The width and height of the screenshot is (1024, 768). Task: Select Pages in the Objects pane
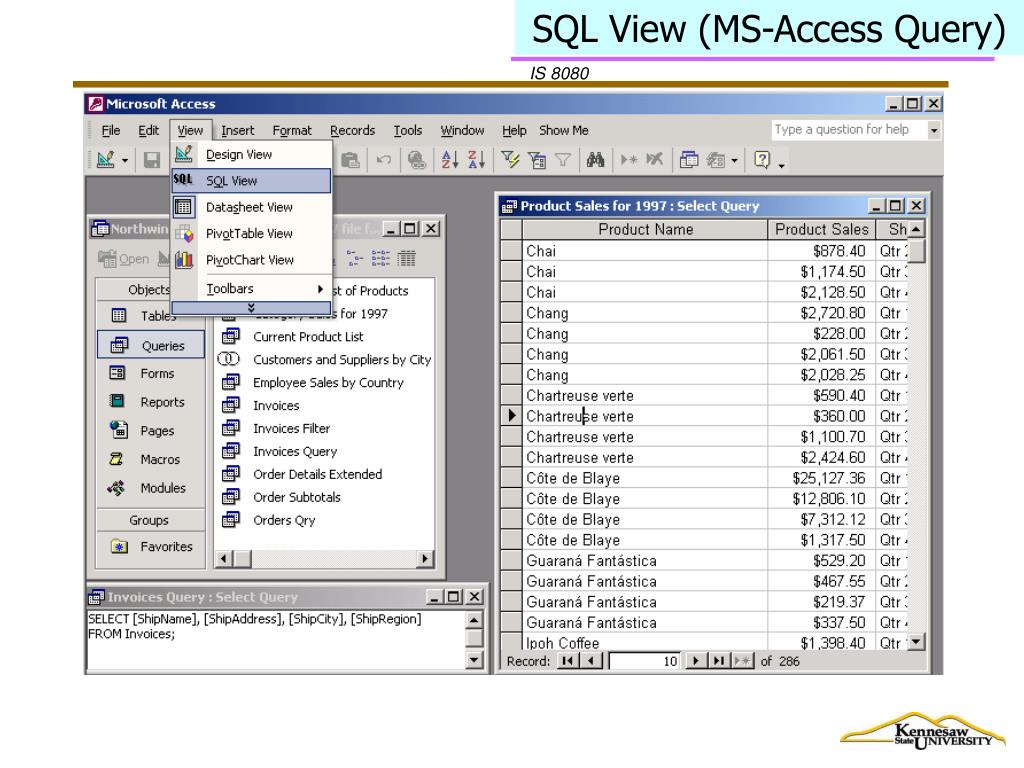tap(150, 431)
